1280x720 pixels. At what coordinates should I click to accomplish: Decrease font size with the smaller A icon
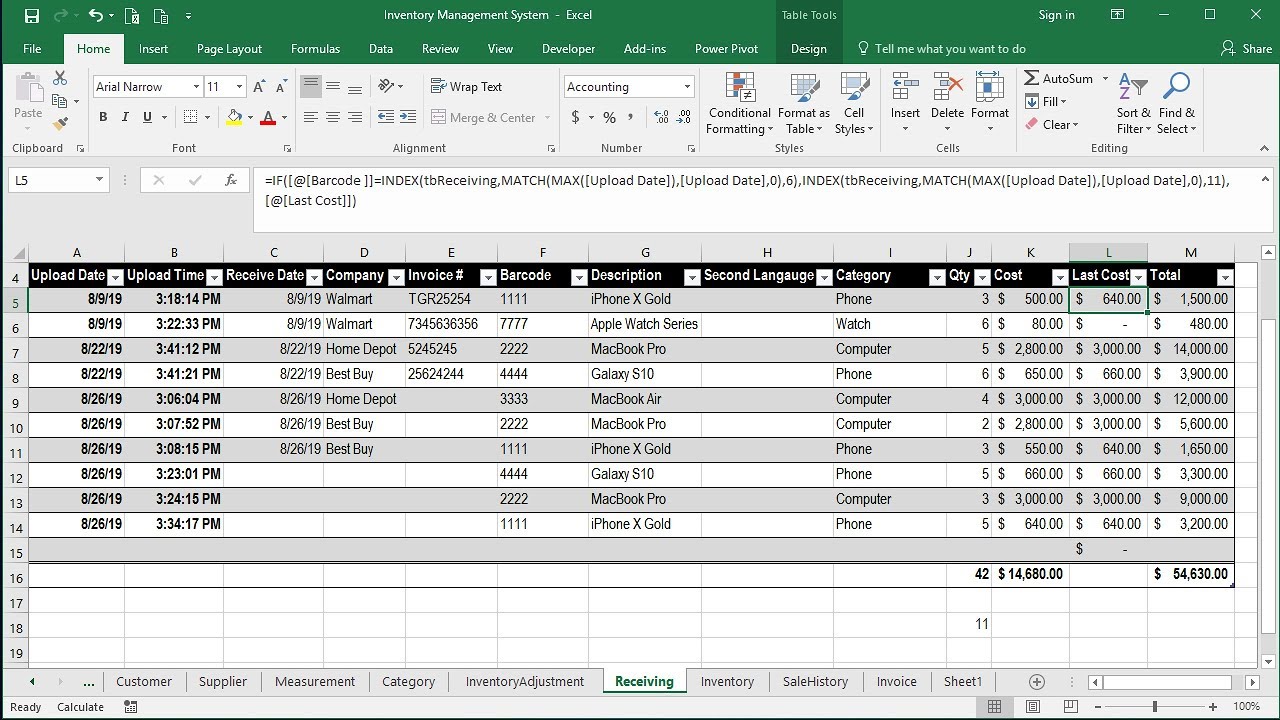(x=282, y=87)
